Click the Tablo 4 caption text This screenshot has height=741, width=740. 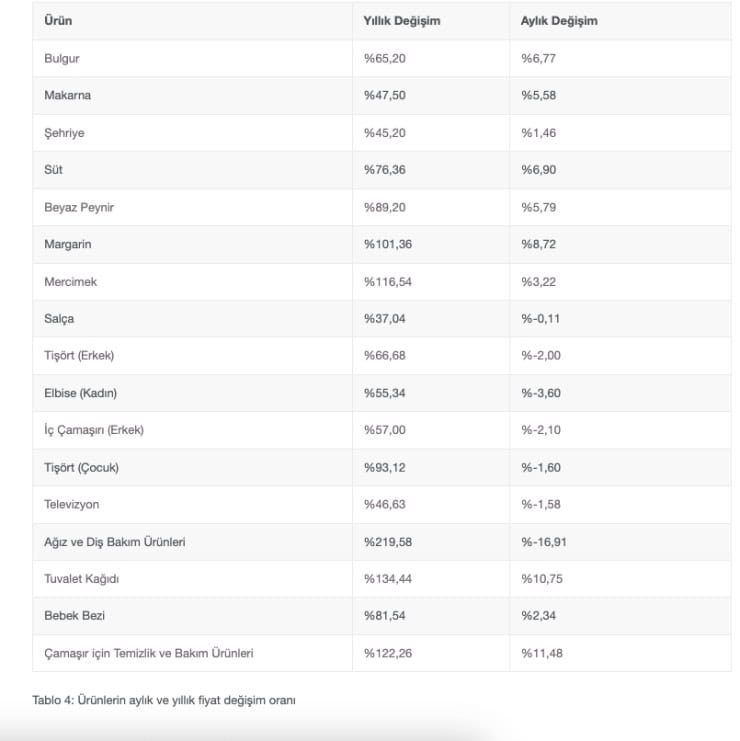[x=164, y=700]
